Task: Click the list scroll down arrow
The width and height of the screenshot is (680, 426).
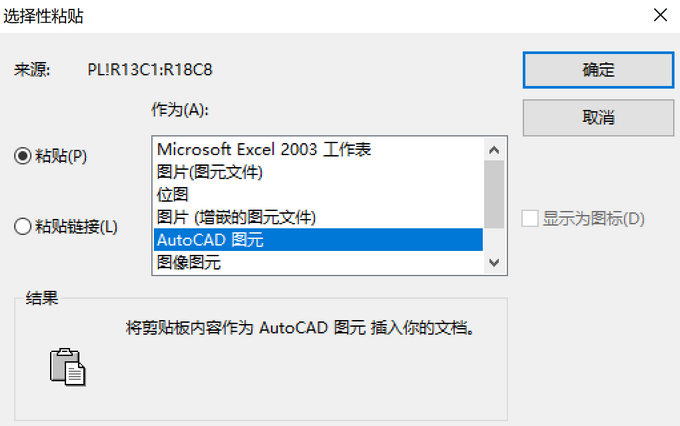Action: [494, 262]
